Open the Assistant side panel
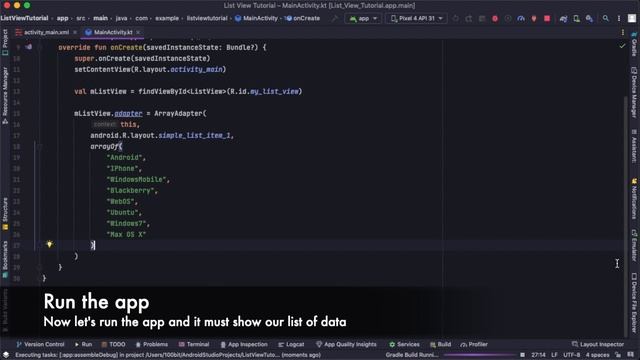 point(634,147)
